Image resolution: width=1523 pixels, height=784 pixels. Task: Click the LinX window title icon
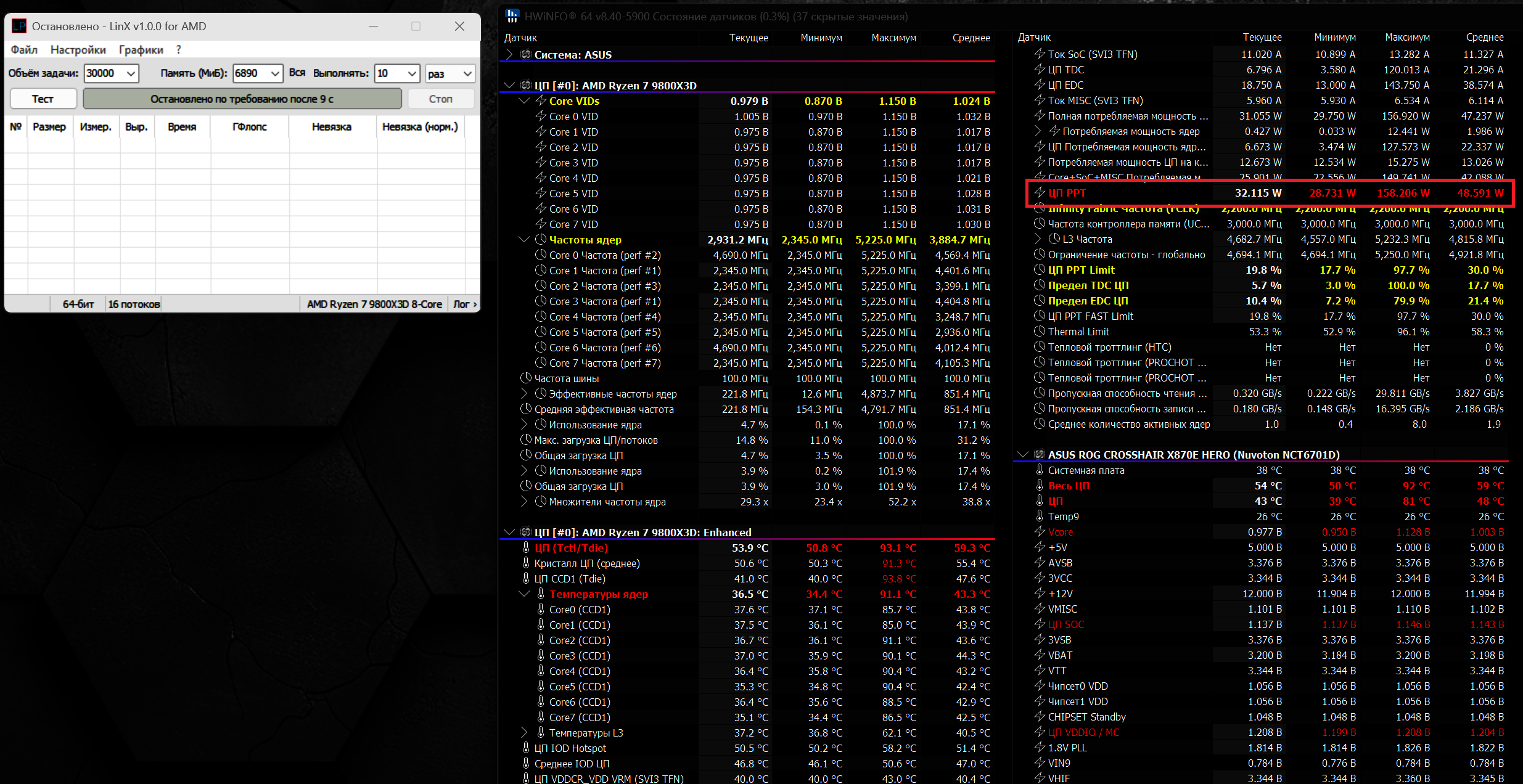click(19, 26)
